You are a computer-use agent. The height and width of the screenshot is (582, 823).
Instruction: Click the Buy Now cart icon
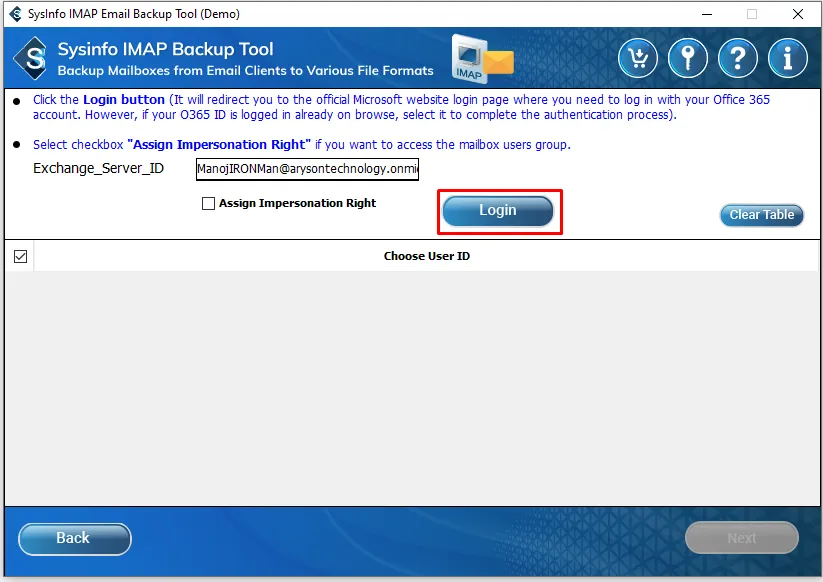(638, 58)
